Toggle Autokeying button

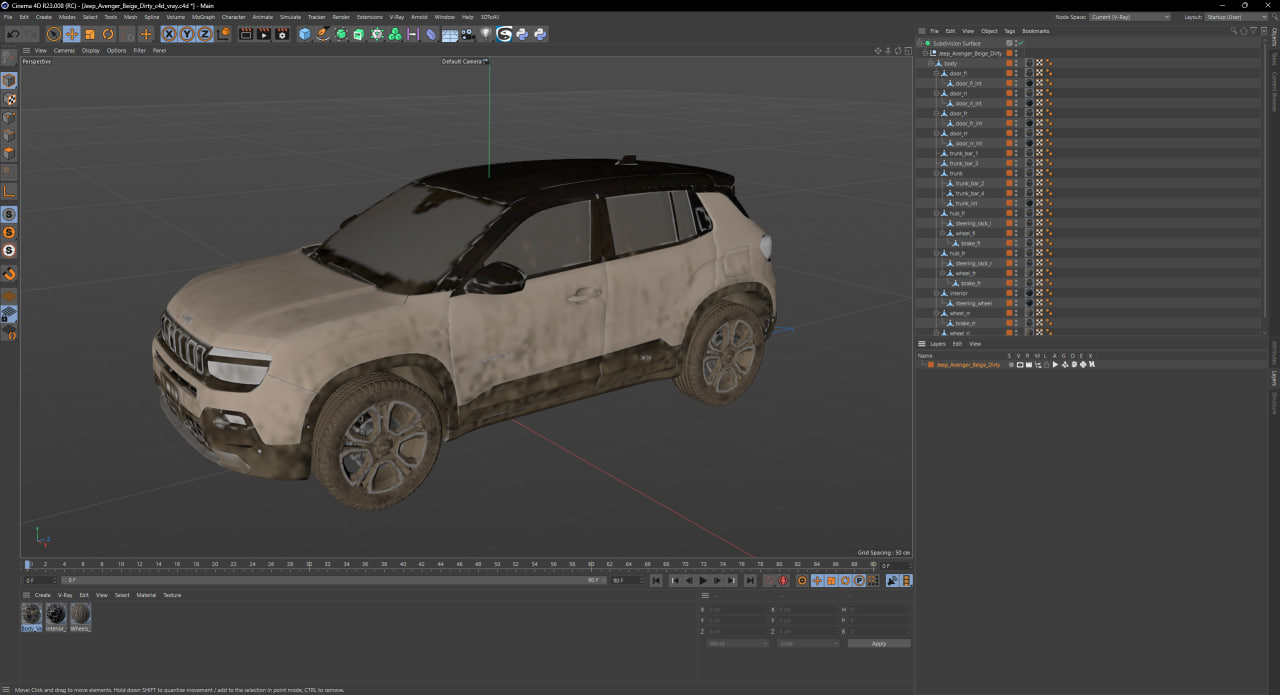783,580
